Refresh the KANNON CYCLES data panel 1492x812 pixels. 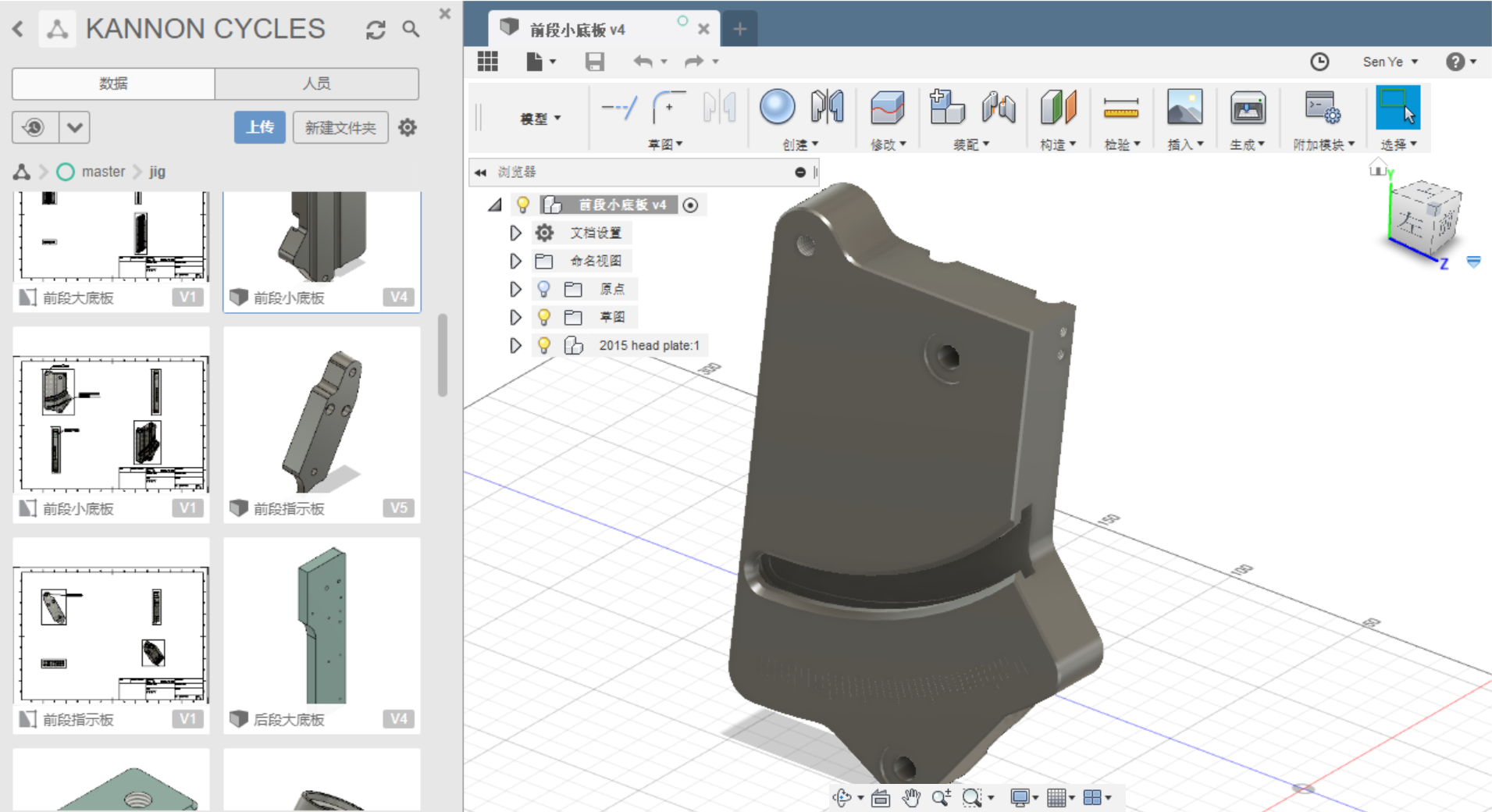coord(376,30)
